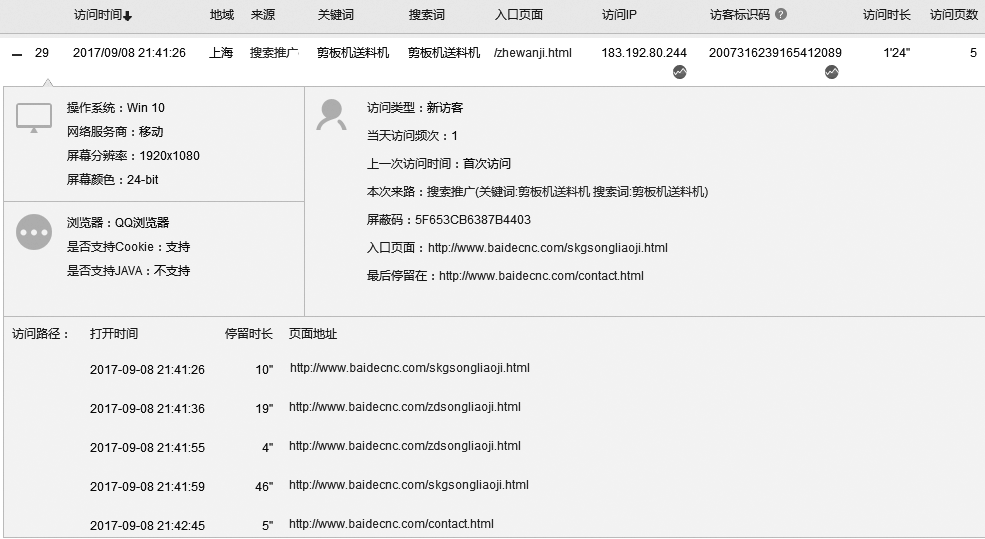This screenshot has width=985, height=539.
Task: Open the contact.html link visited at 21:42:45
Action: (x=391, y=524)
